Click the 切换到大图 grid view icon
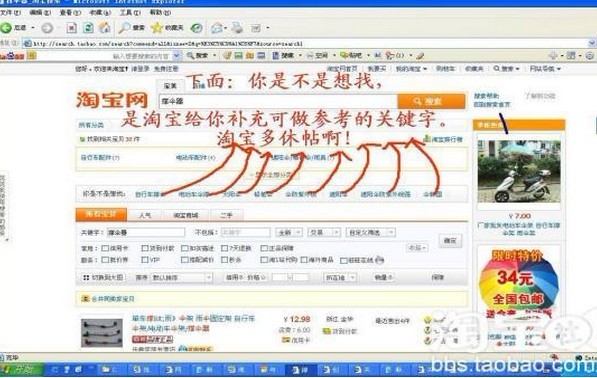 point(86,278)
